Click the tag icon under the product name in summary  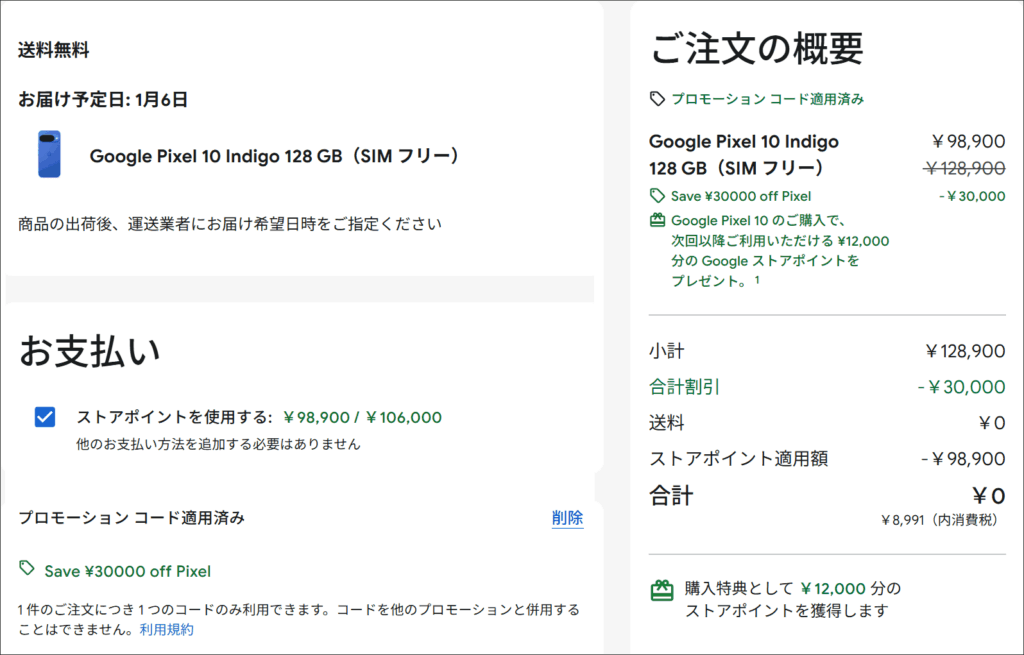pos(657,196)
